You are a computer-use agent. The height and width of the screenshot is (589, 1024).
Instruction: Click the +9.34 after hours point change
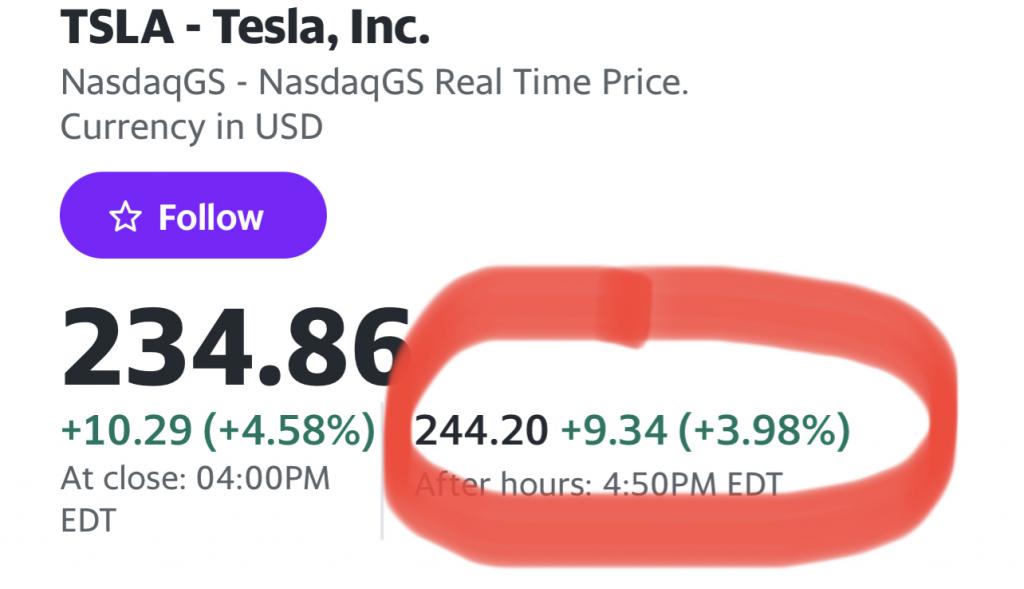point(614,431)
